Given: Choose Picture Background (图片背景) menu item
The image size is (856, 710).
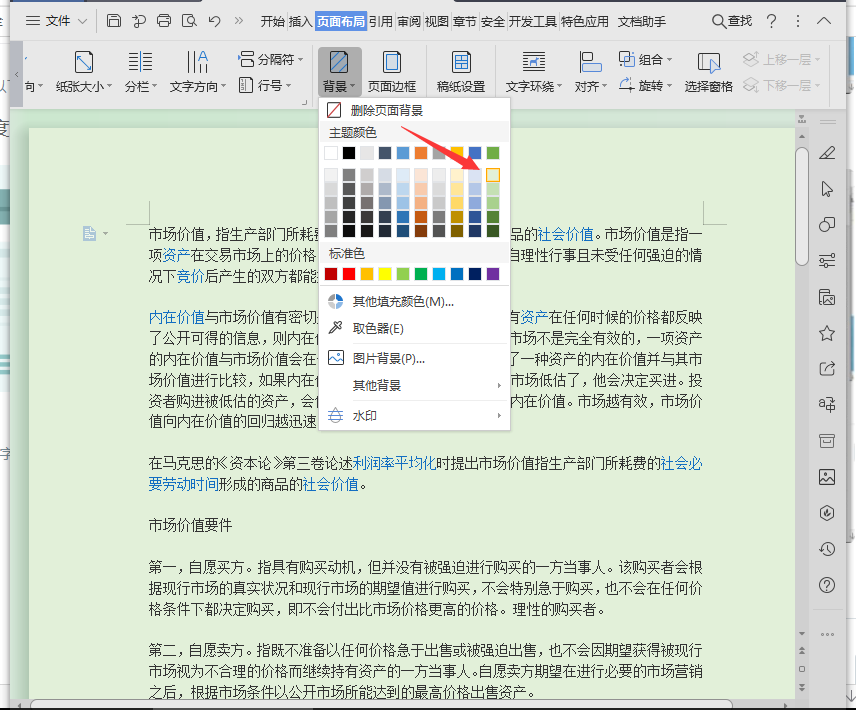Looking at the screenshot, I should tap(389, 357).
